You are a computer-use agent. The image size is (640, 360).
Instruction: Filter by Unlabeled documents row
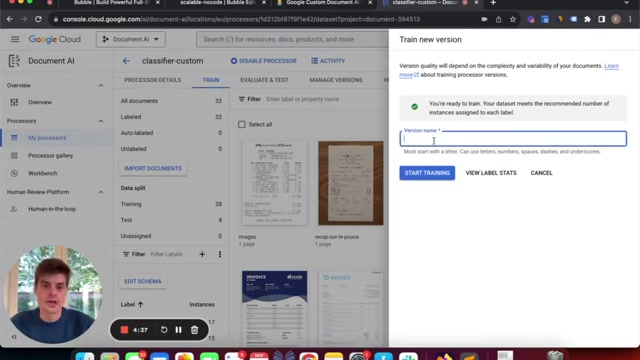[171, 149]
